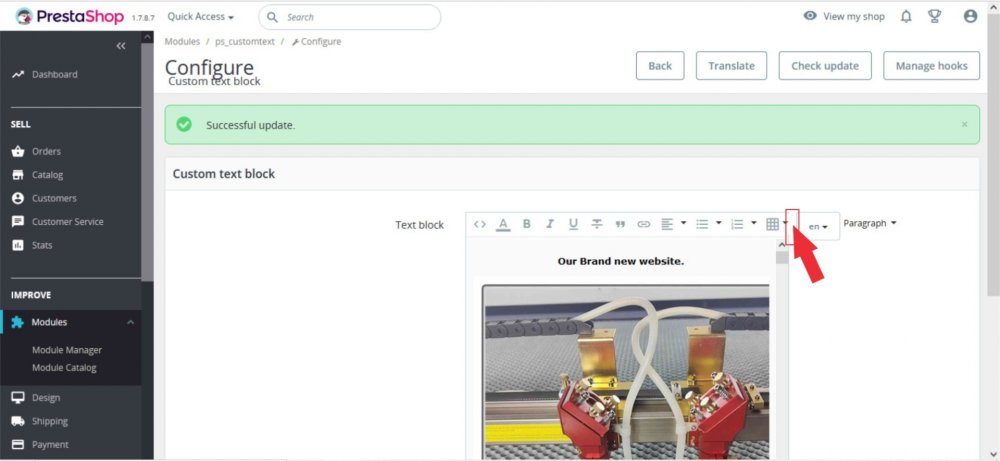
Task: Collapse the sidebar with double-chevron icon
Action: coord(121,46)
